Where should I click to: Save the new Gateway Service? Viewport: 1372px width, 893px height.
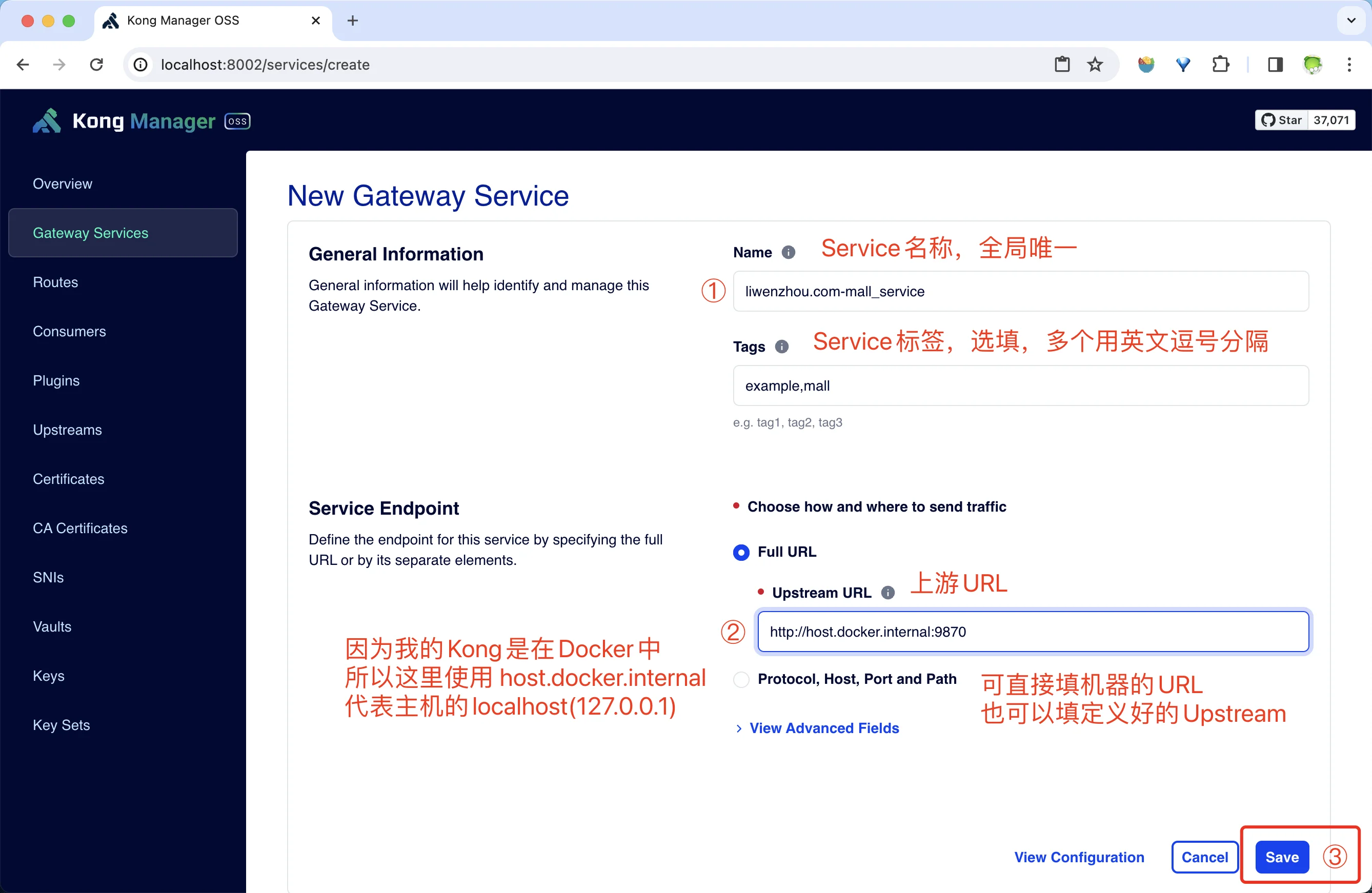[1281, 857]
